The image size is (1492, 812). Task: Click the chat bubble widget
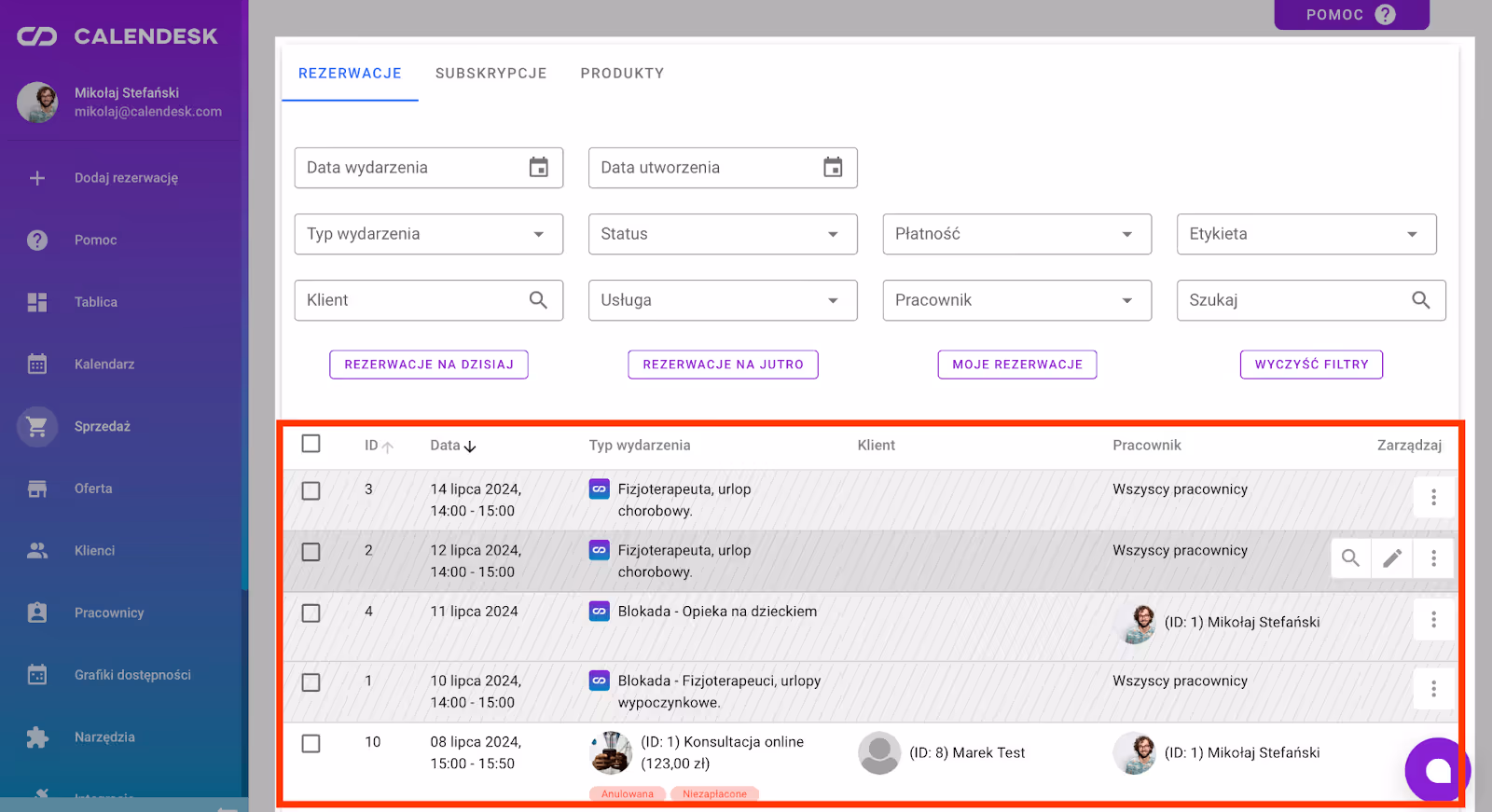point(1436,770)
